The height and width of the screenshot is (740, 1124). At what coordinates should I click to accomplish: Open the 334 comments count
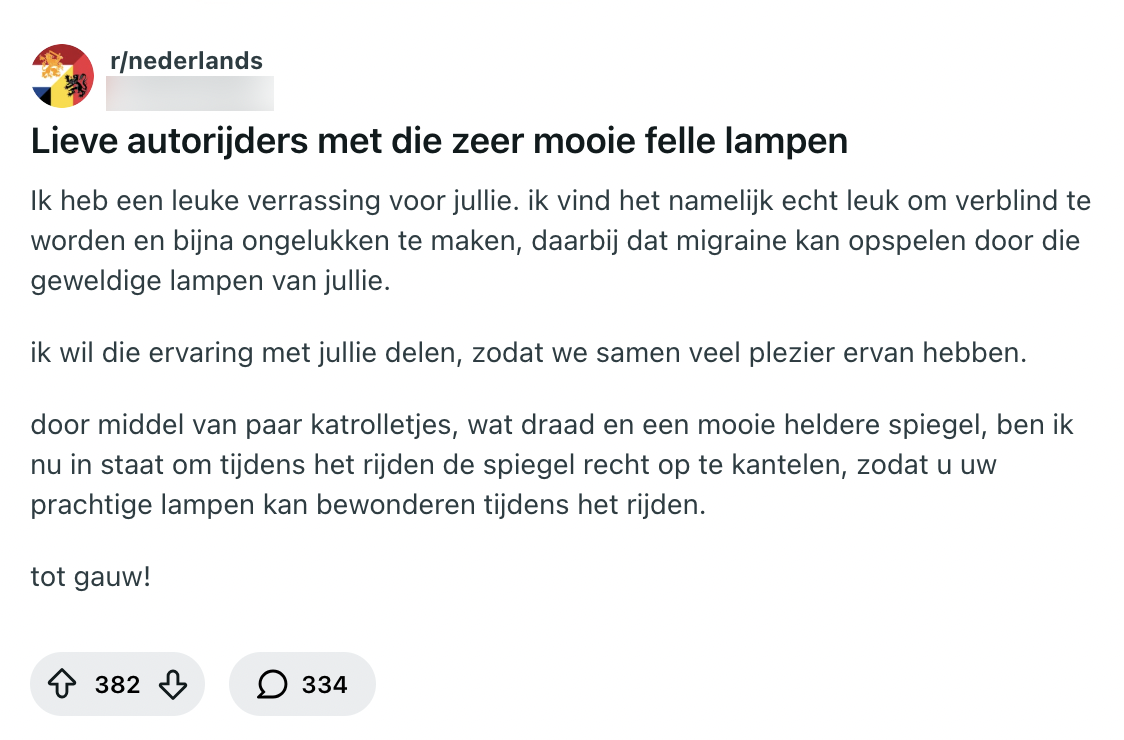(x=324, y=685)
